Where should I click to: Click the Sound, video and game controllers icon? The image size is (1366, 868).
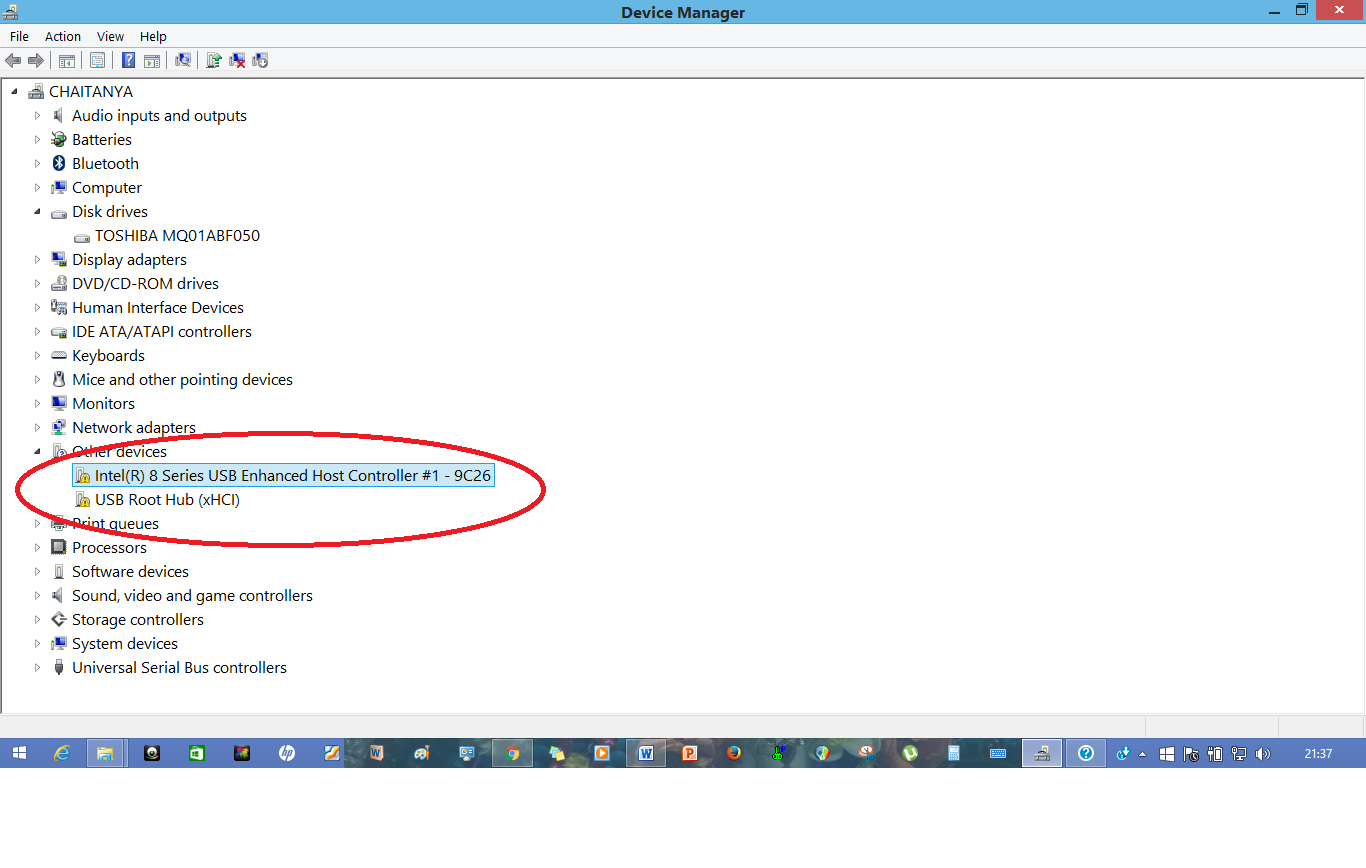[x=59, y=596]
